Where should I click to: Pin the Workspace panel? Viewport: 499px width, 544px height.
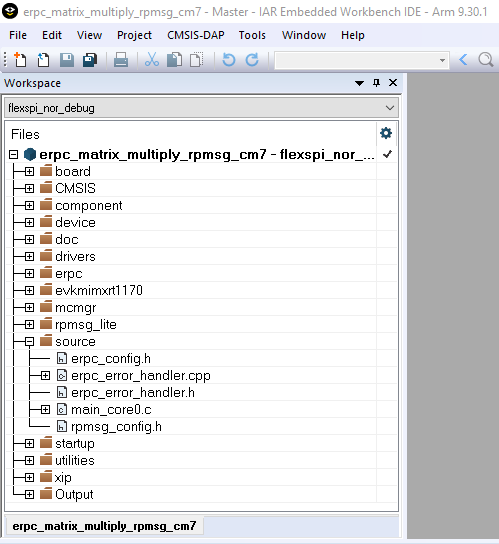pos(376,83)
